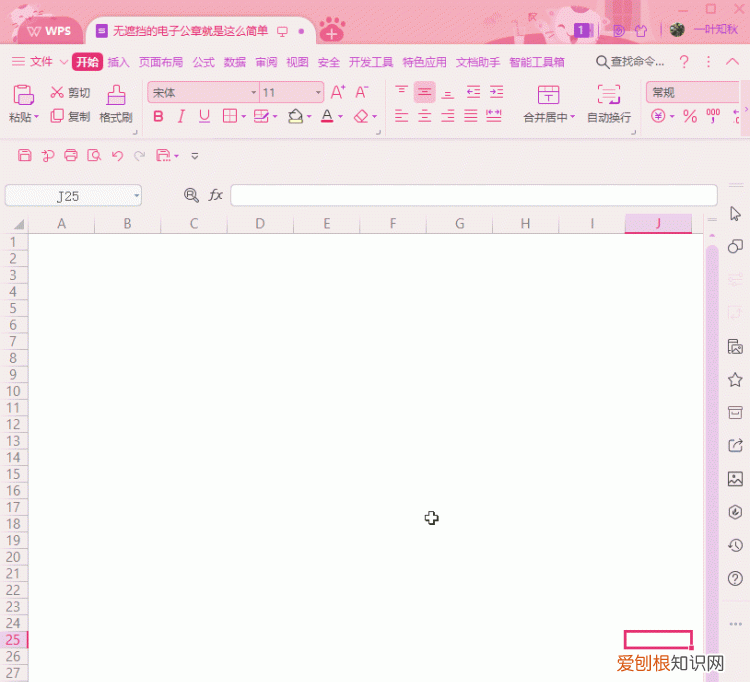Click the distributed alignment icon

tap(494, 116)
